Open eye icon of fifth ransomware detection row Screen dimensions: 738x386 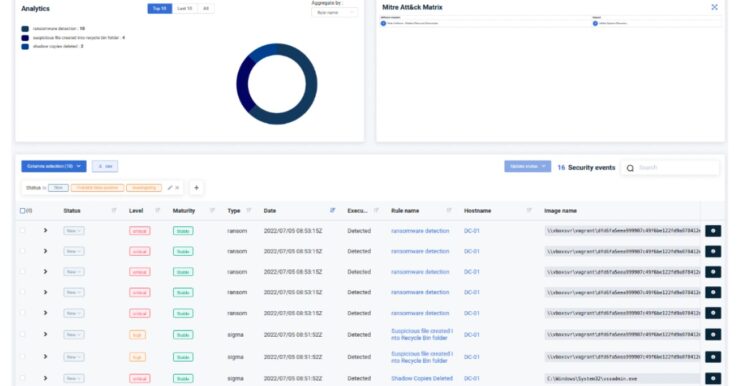(x=713, y=313)
